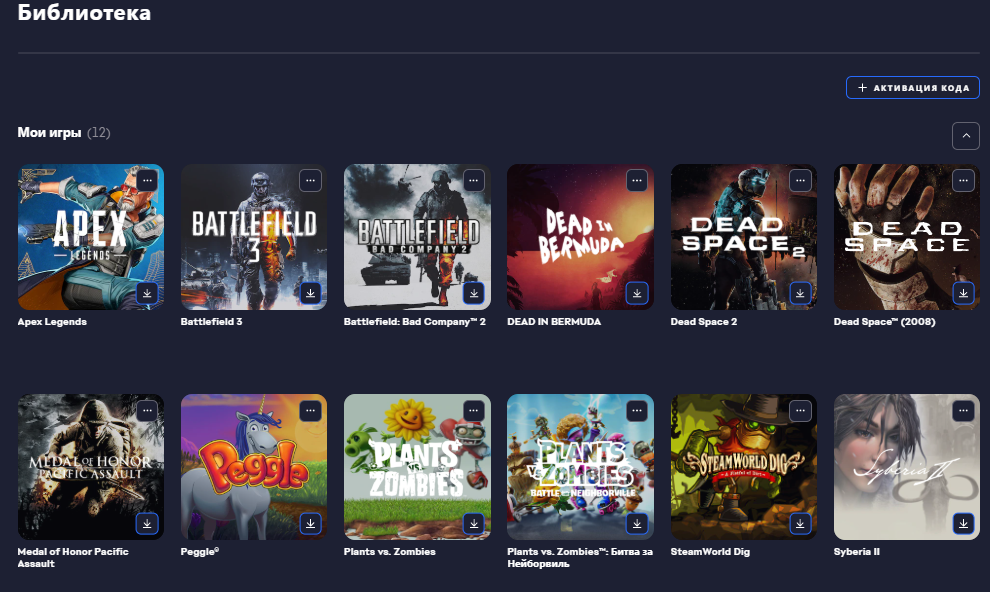Open the Battlefield 3 title link
990x592 pixels.
(x=212, y=322)
